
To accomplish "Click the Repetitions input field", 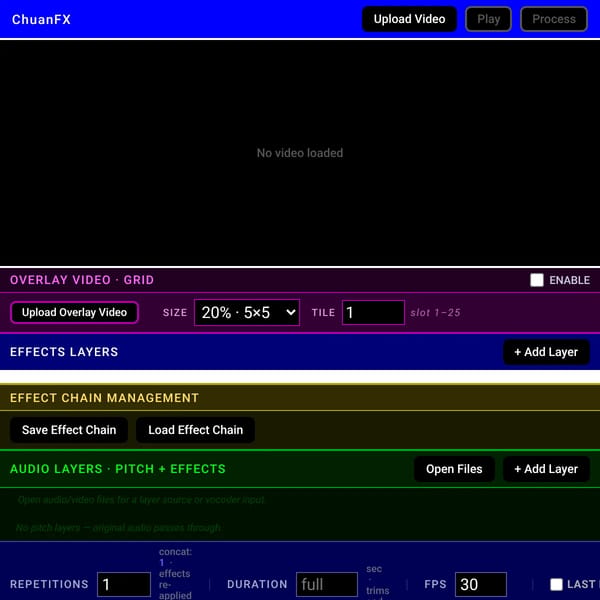I will click(124, 584).
